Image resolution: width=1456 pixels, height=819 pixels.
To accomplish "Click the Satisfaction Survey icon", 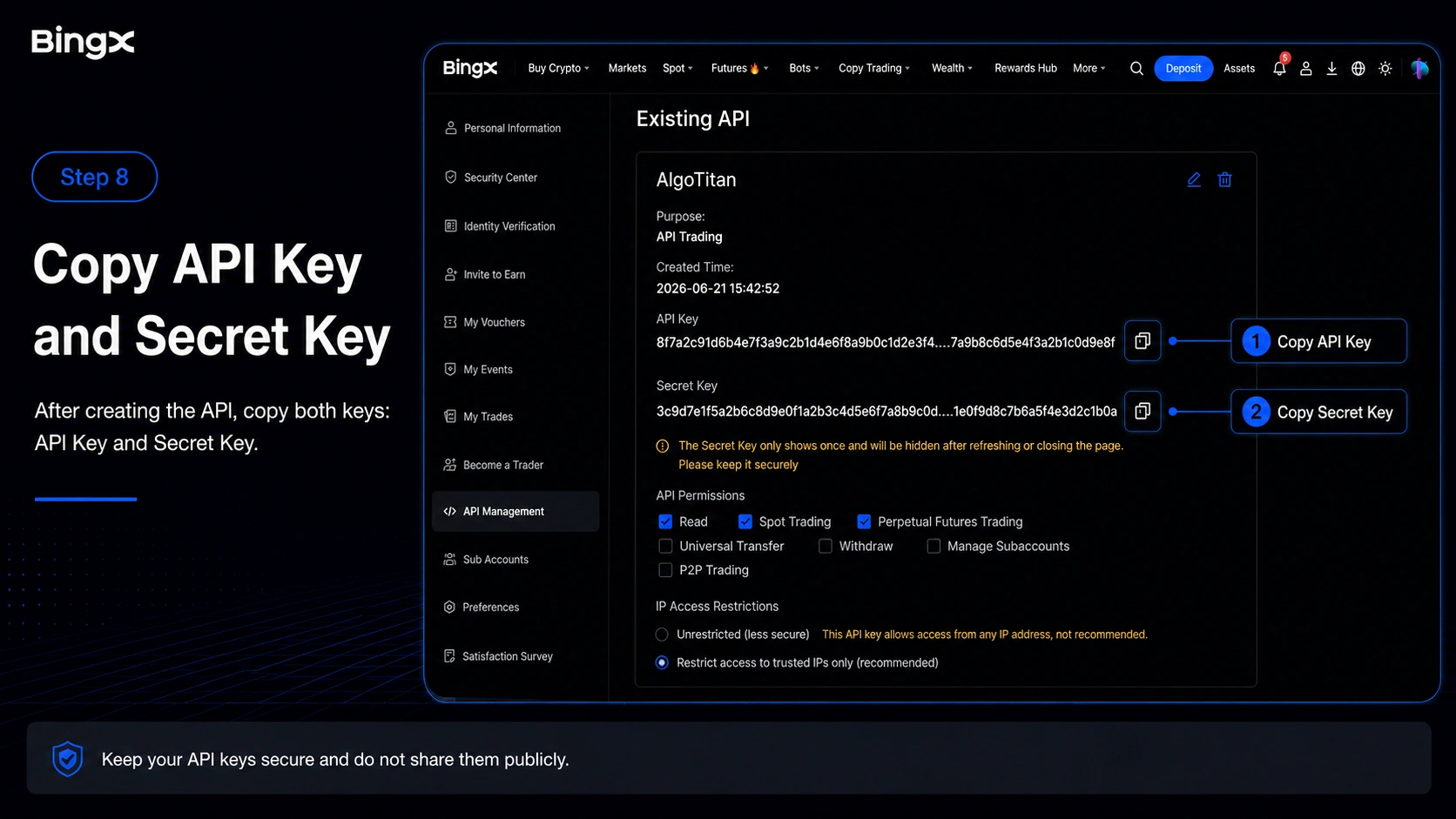I will (x=449, y=655).
